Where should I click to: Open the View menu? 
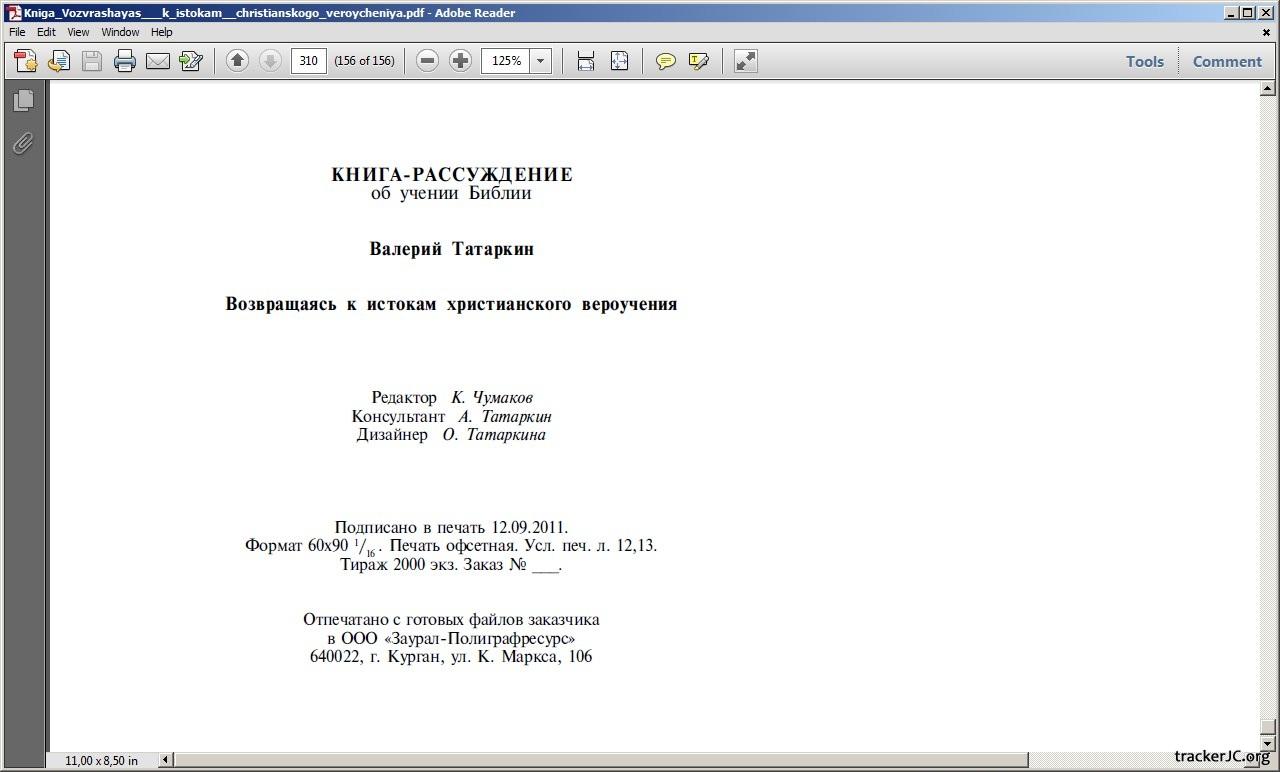point(78,32)
